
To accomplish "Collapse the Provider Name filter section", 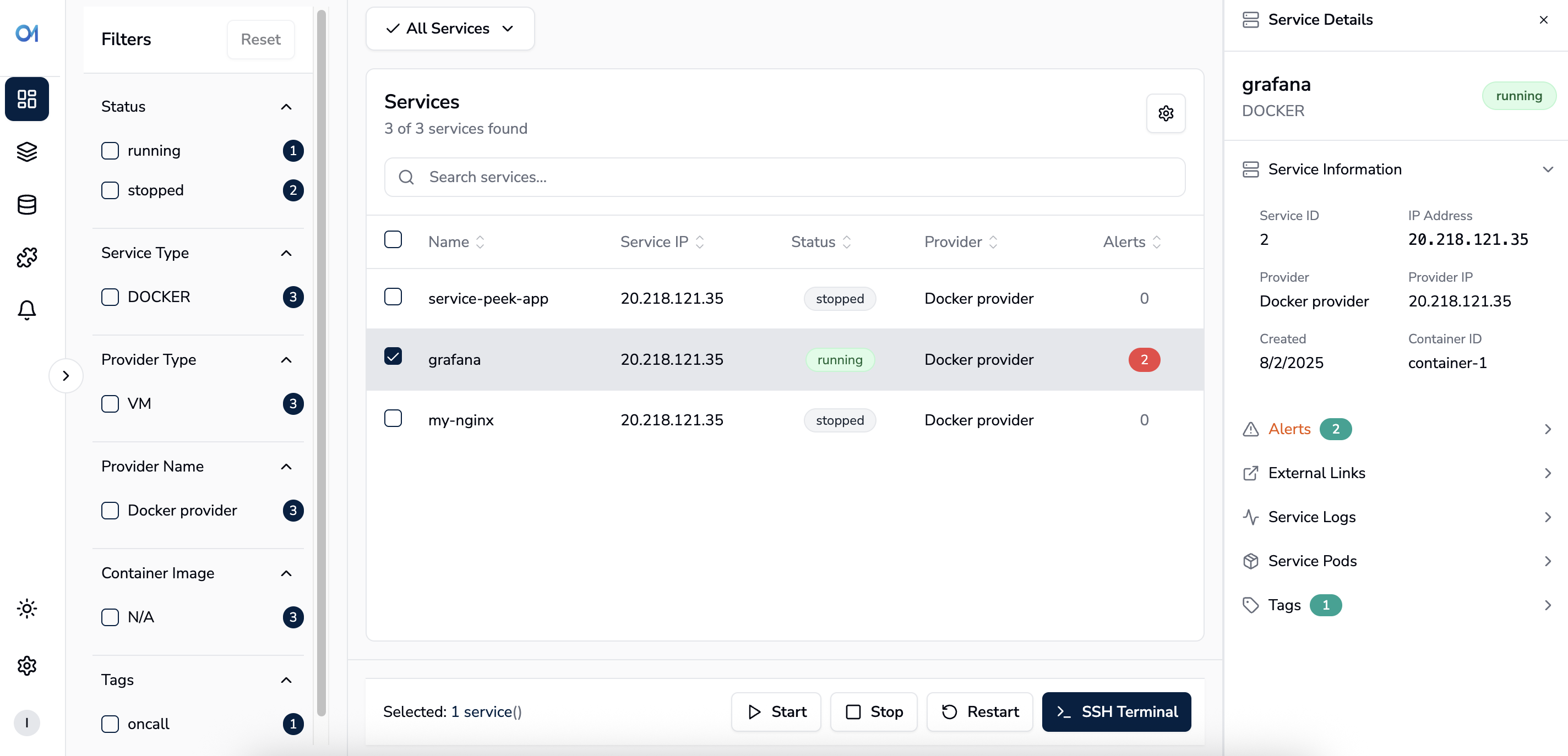I will [x=286, y=467].
